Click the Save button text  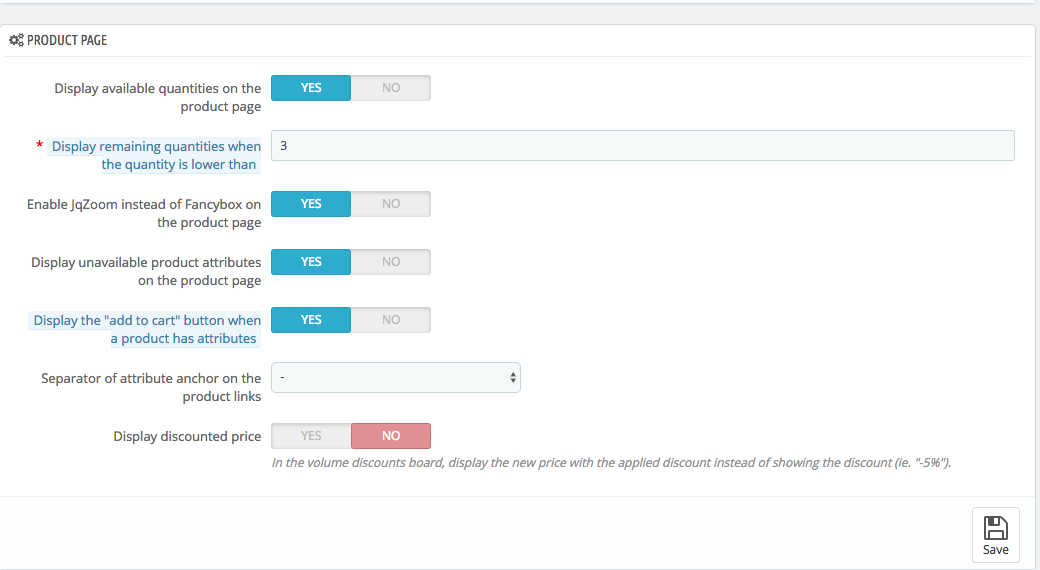[996, 550]
